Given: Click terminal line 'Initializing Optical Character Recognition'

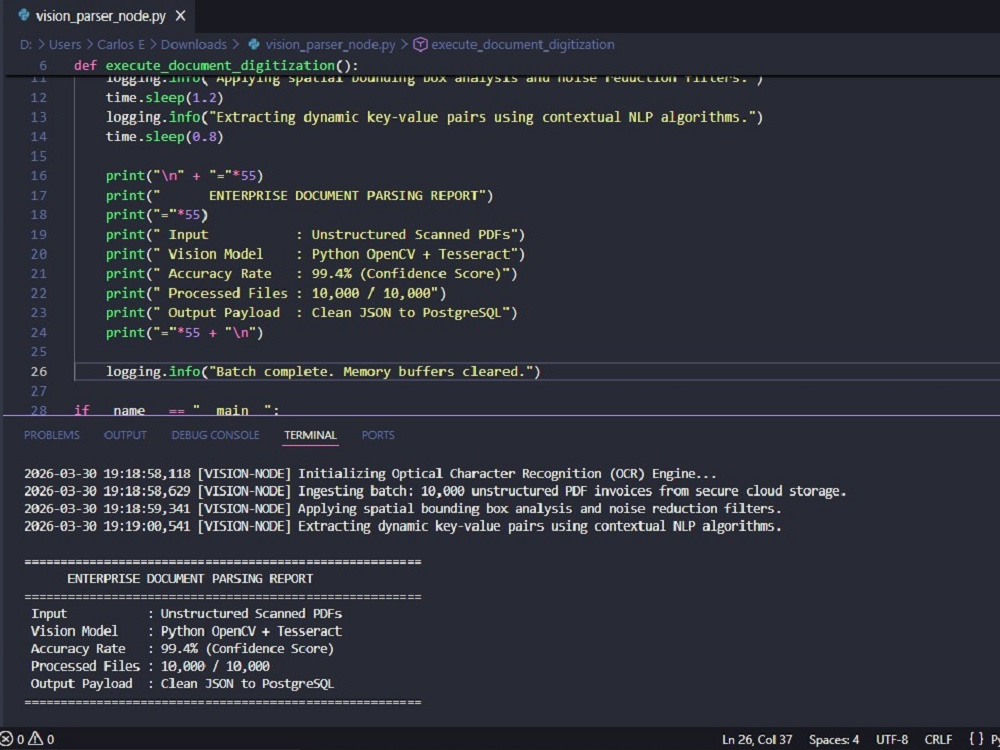Looking at the screenshot, I should pos(371,474).
